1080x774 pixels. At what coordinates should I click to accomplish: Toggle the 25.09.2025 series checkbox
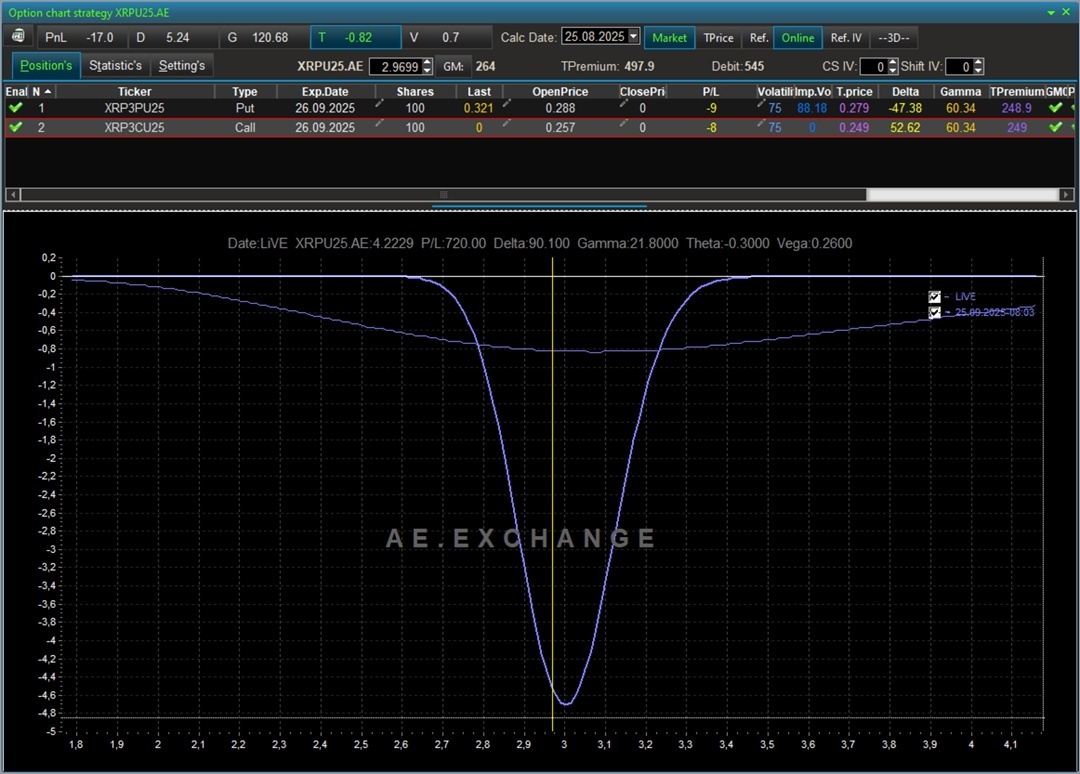[x=935, y=313]
